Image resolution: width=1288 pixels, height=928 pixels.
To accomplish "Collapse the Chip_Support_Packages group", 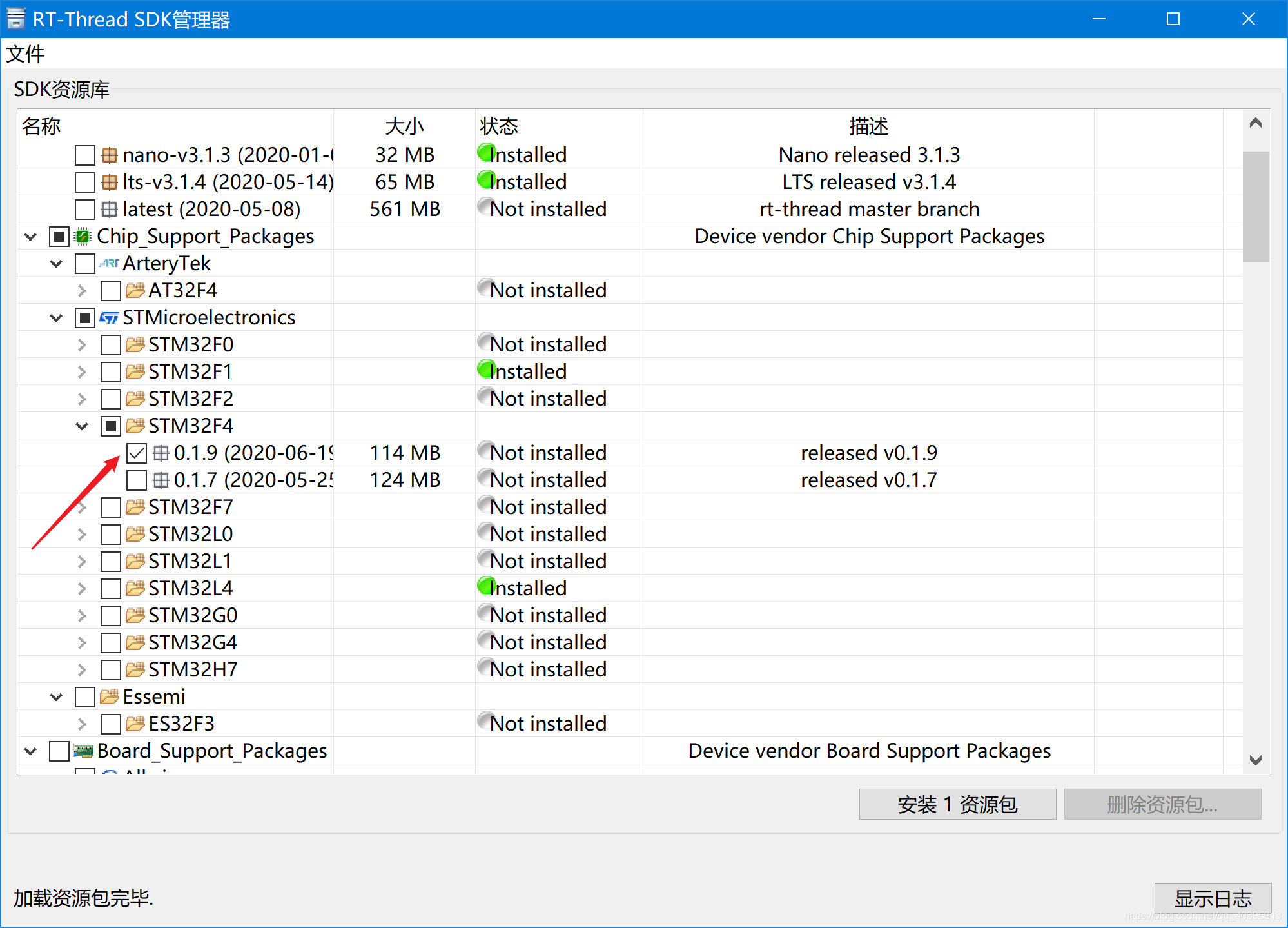I will (x=30, y=237).
